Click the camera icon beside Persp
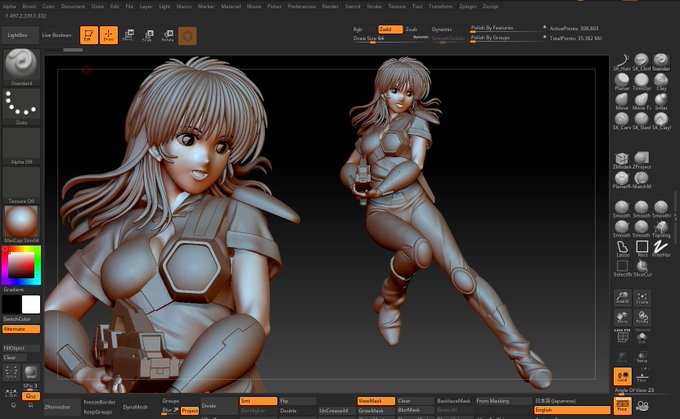680x419 pixels. 642,406
